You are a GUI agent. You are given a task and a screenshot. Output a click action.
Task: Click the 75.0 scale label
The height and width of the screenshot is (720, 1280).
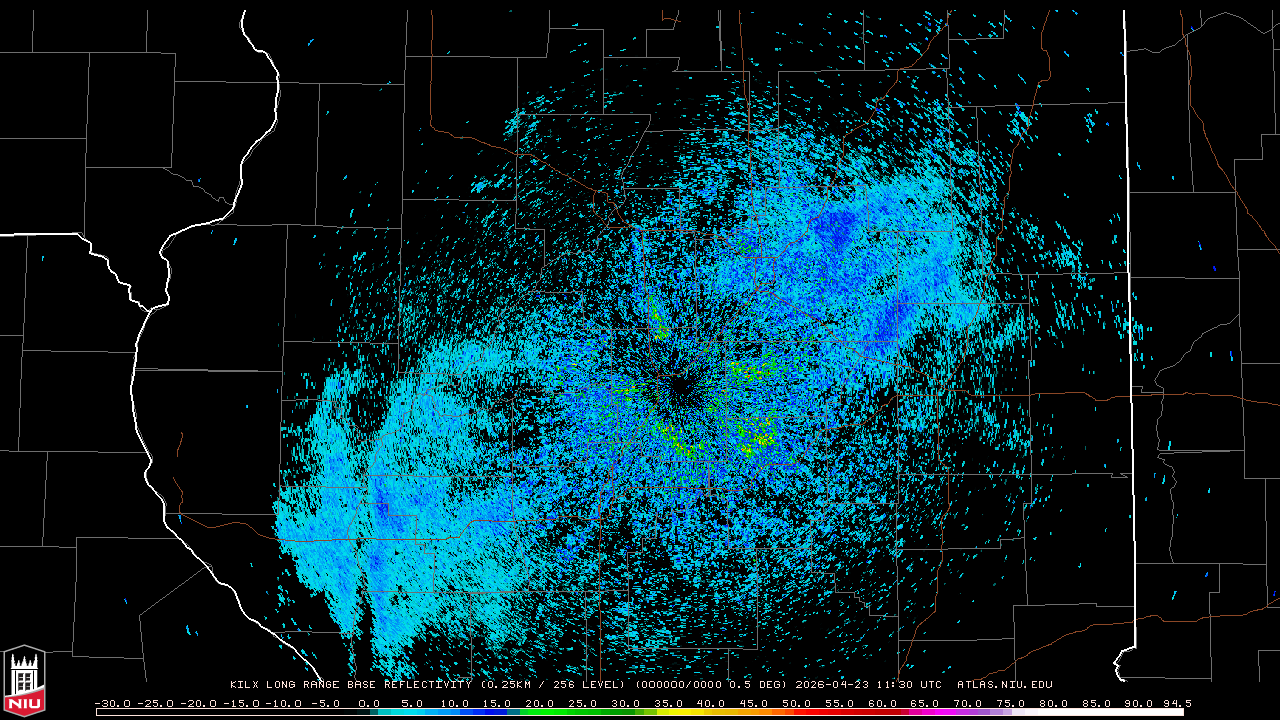[x=1011, y=703]
